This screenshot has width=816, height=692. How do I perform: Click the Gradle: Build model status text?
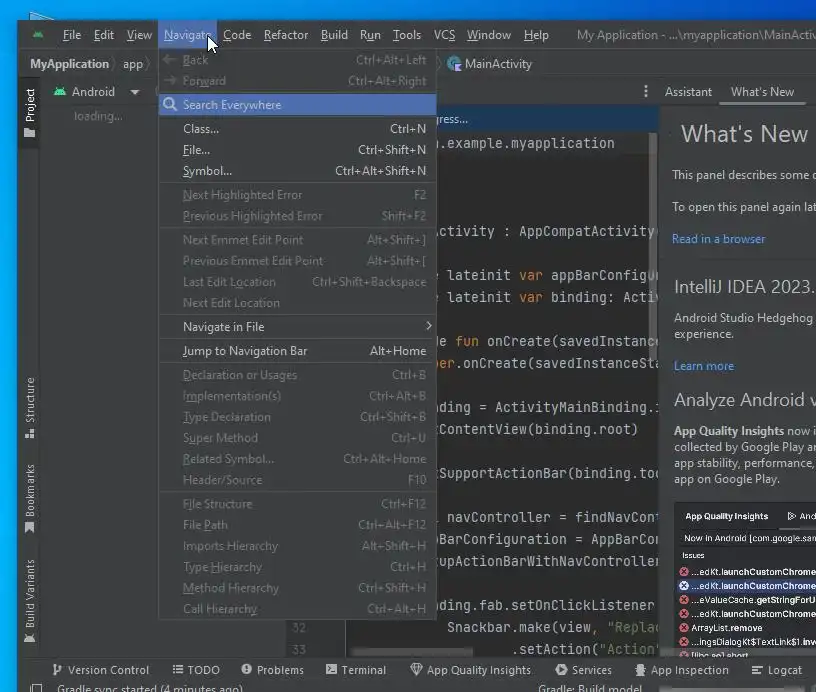pyautogui.click(x=590, y=688)
